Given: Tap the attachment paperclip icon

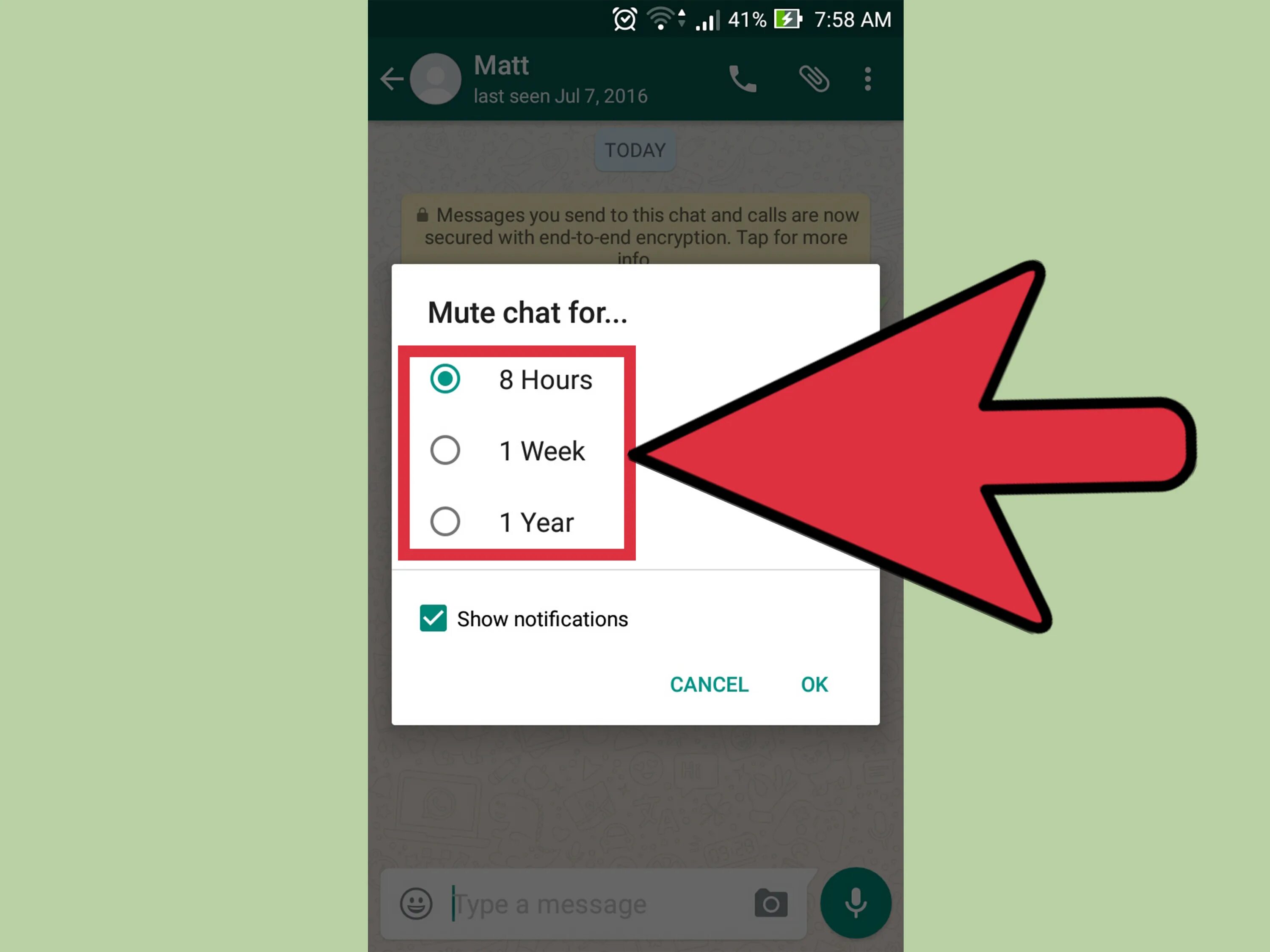Looking at the screenshot, I should click(810, 79).
